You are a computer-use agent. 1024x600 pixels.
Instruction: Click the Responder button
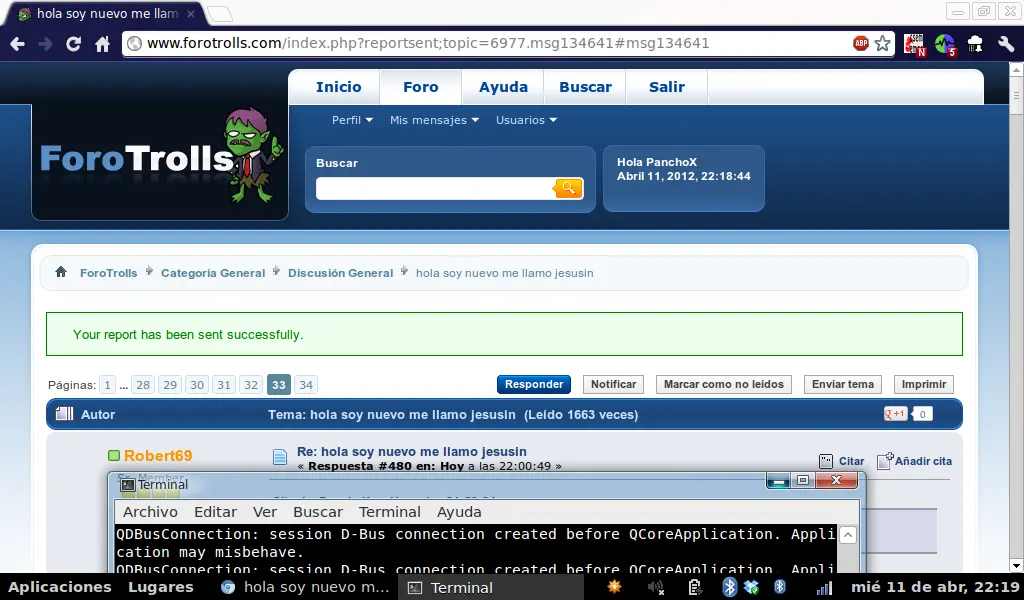coord(534,385)
